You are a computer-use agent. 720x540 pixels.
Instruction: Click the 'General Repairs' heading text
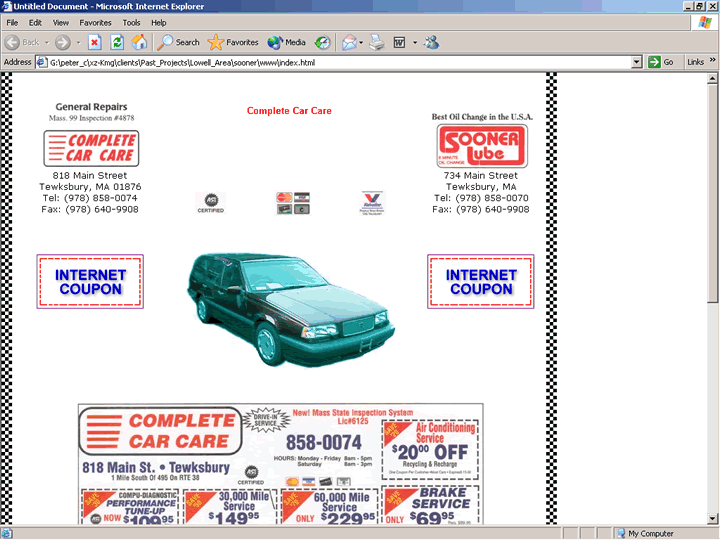click(x=91, y=107)
